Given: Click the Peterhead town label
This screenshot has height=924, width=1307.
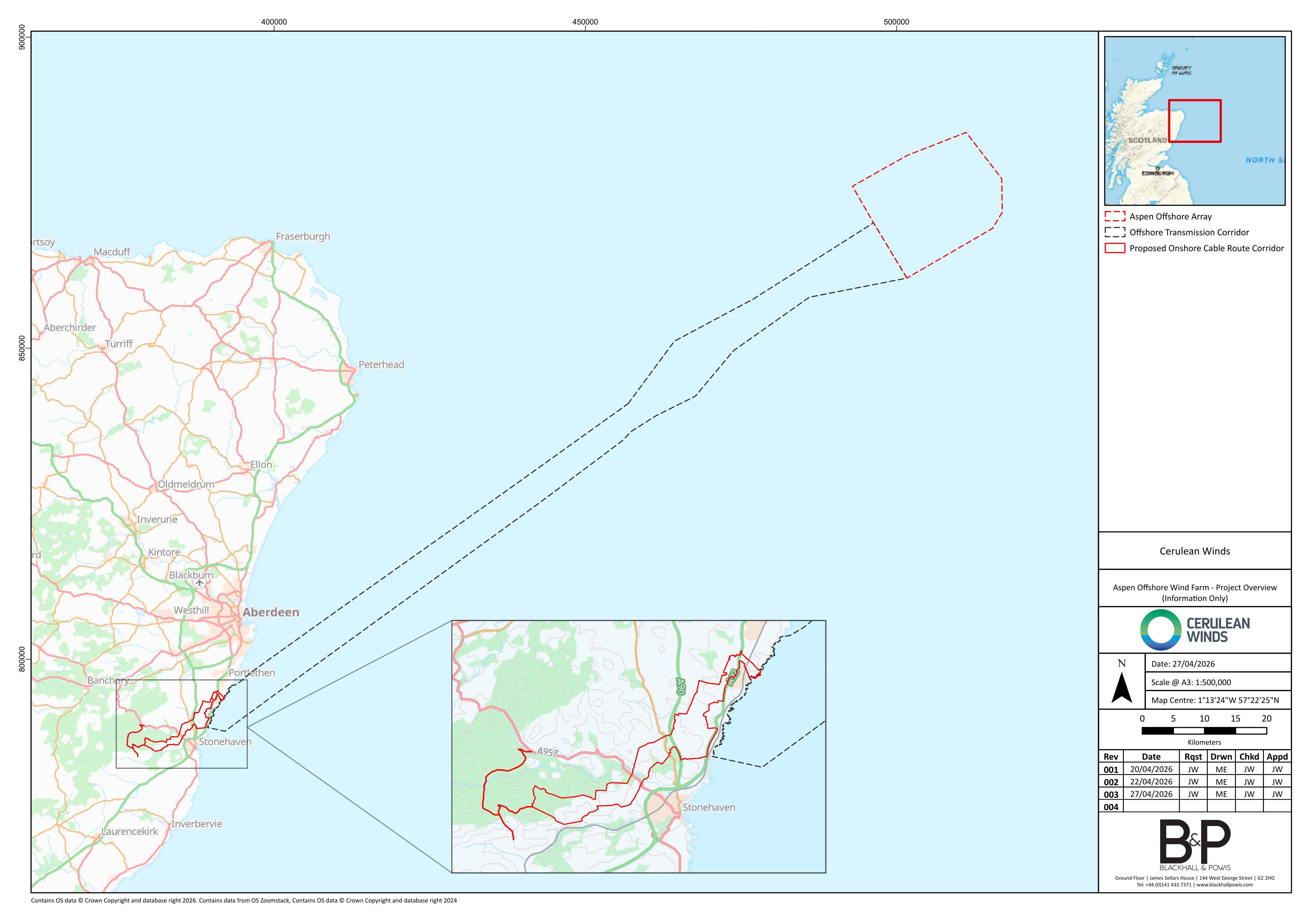Looking at the screenshot, I should coord(381,365).
